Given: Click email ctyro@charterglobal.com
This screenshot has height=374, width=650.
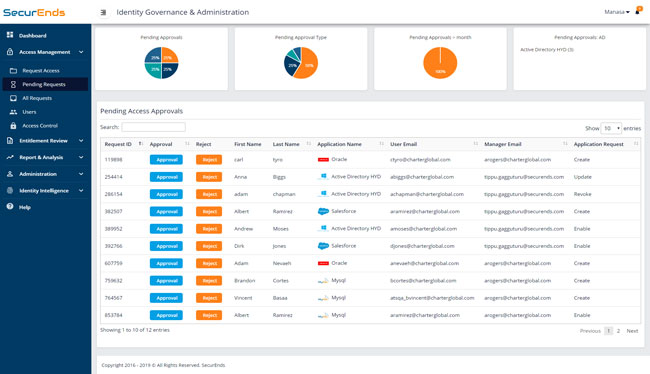Looking at the screenshot, I should [420, 160].
